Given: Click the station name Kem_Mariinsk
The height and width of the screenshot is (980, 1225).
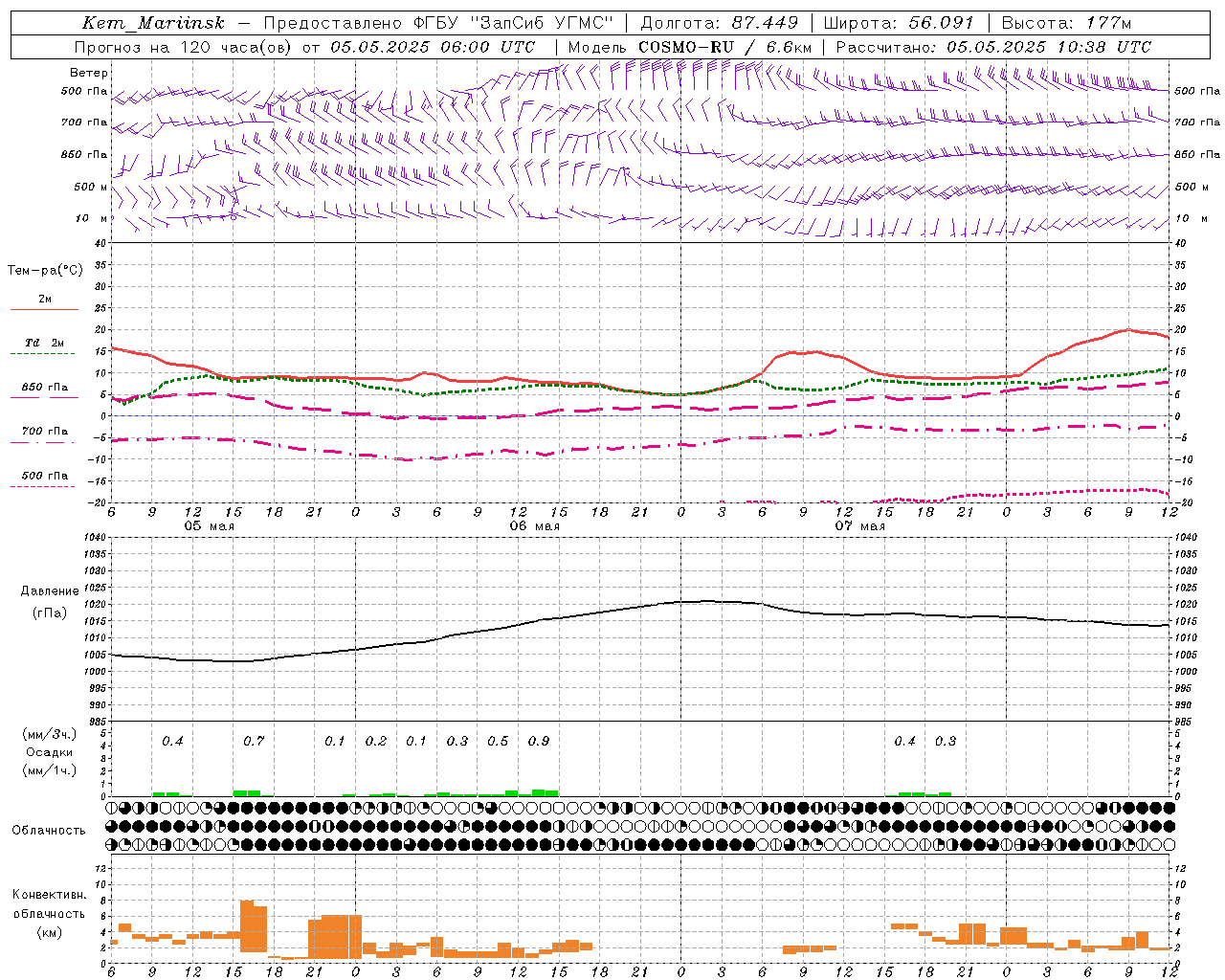Looking at the screenshot, I should click(153, 23).
